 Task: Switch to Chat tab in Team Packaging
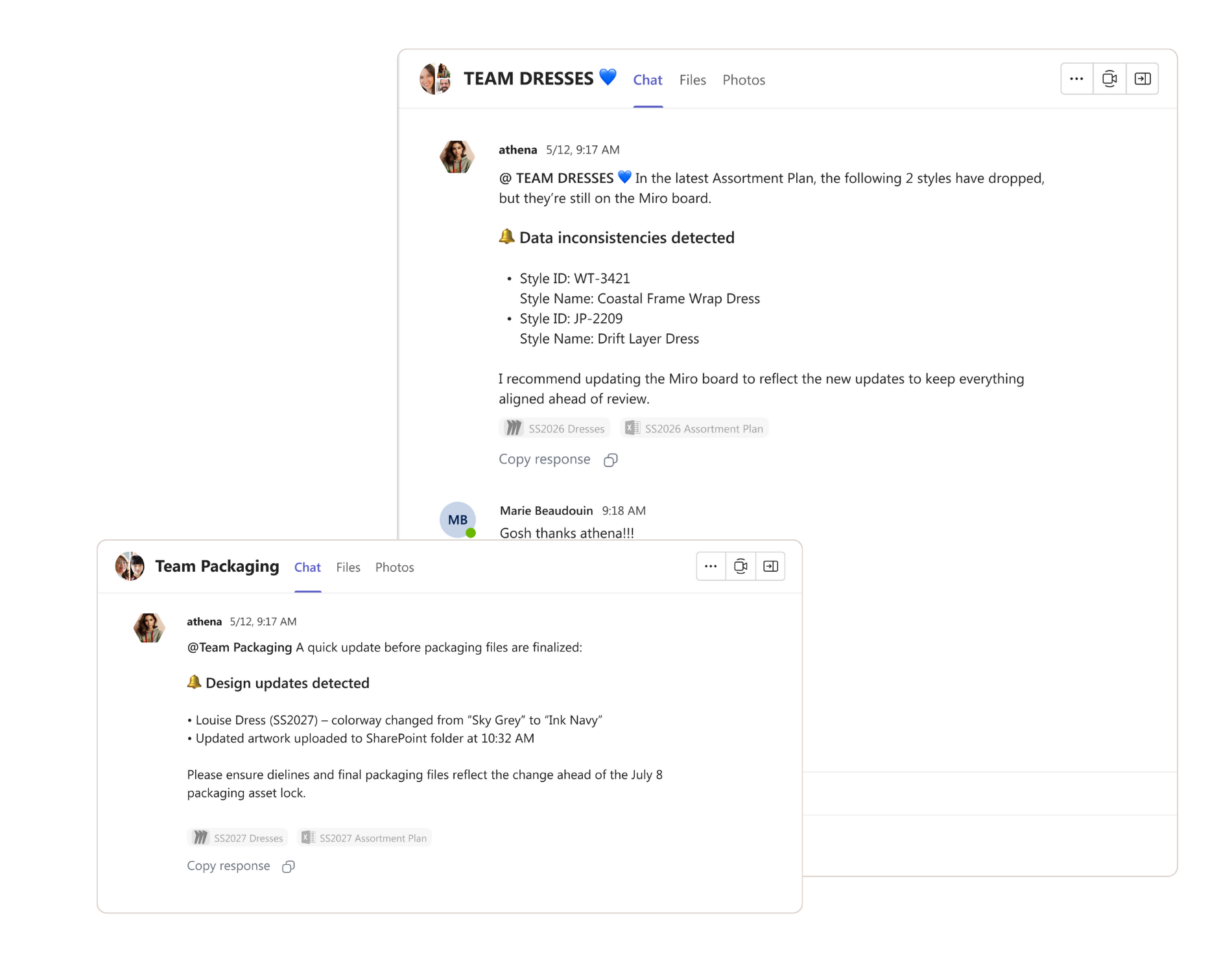tap(307, 567)
